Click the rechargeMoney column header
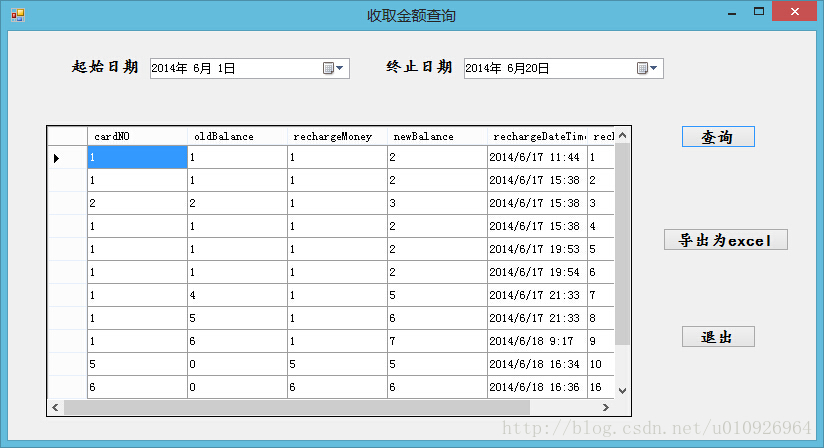The image size is (824, 448). (x=337, y=136)
